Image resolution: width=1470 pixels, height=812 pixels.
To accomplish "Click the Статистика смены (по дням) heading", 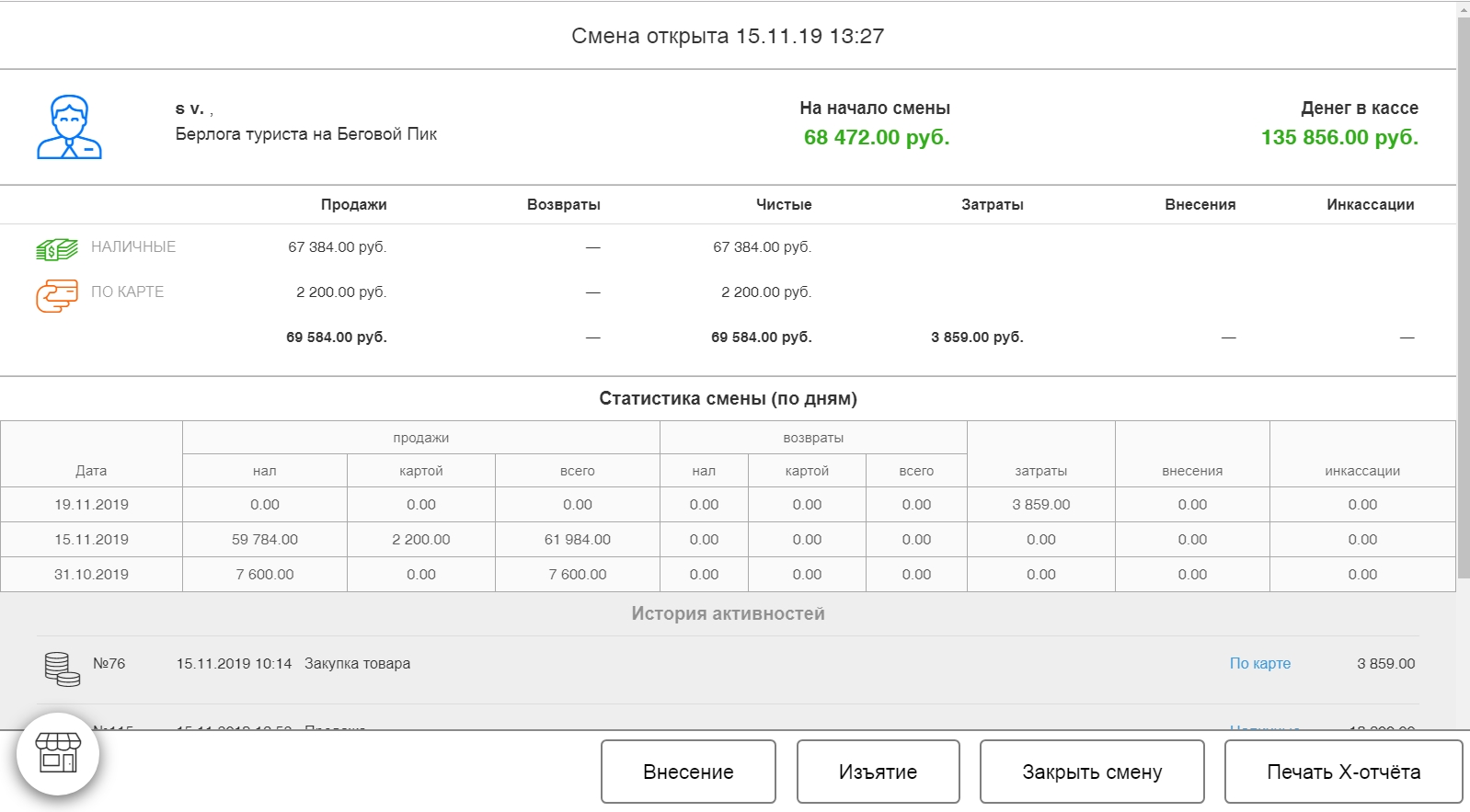I will click(728, 398).
